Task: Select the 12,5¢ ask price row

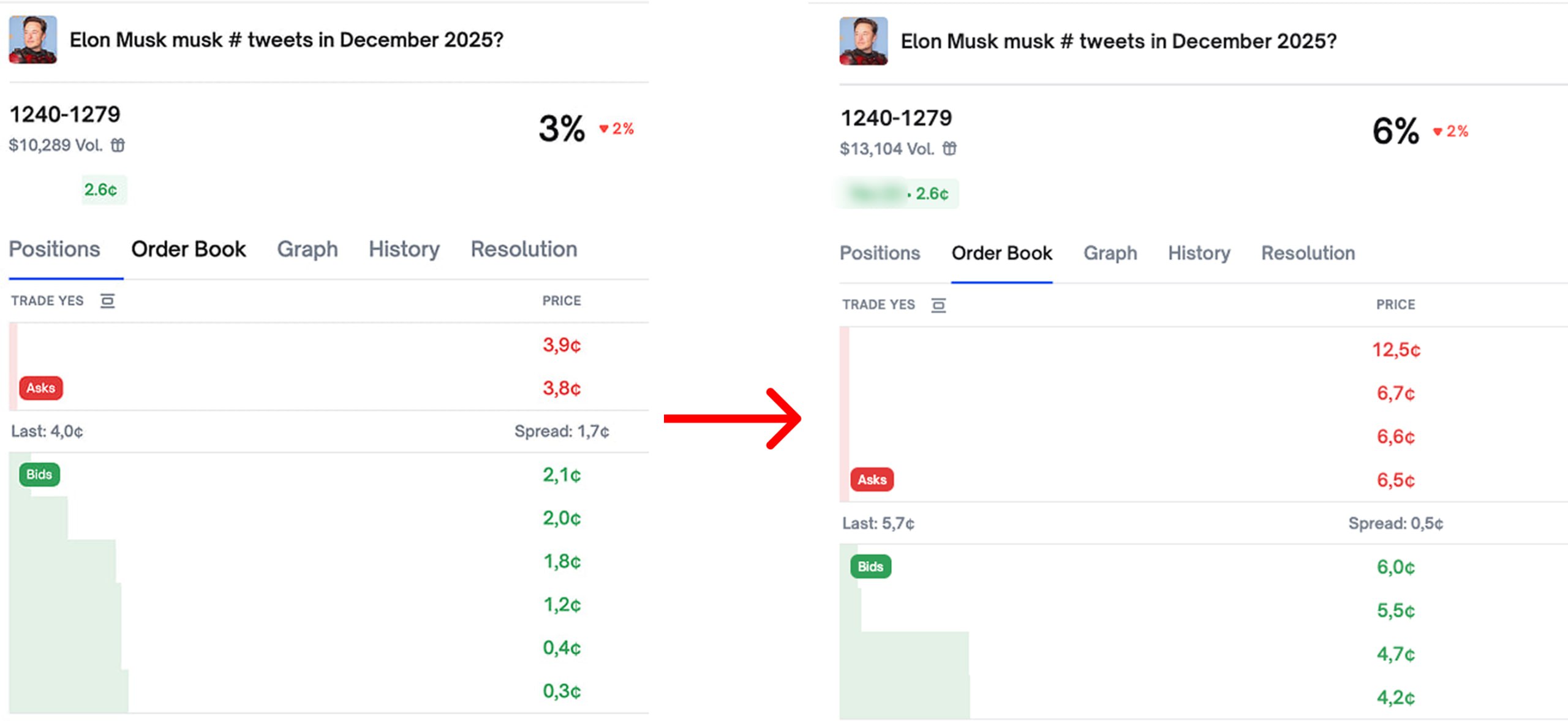Action: (x=1396, y=350)
